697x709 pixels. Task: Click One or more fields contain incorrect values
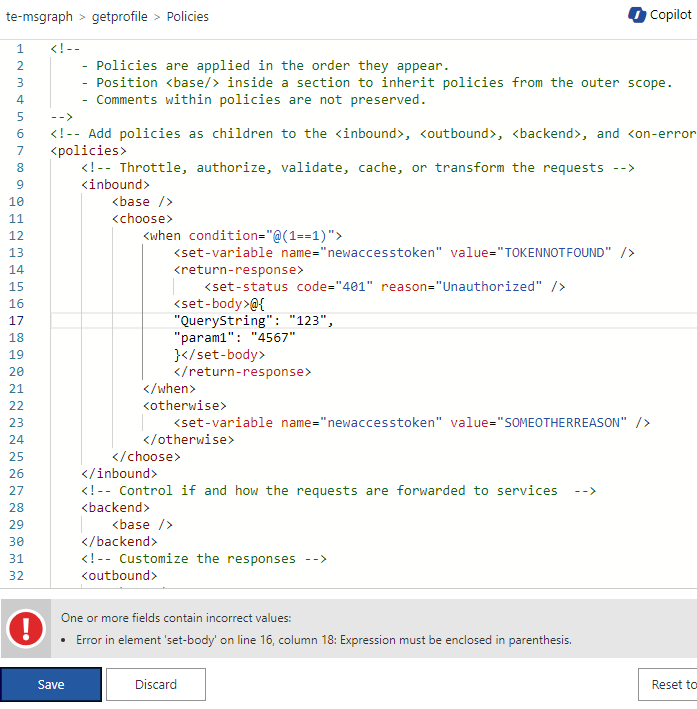(176, 618)
